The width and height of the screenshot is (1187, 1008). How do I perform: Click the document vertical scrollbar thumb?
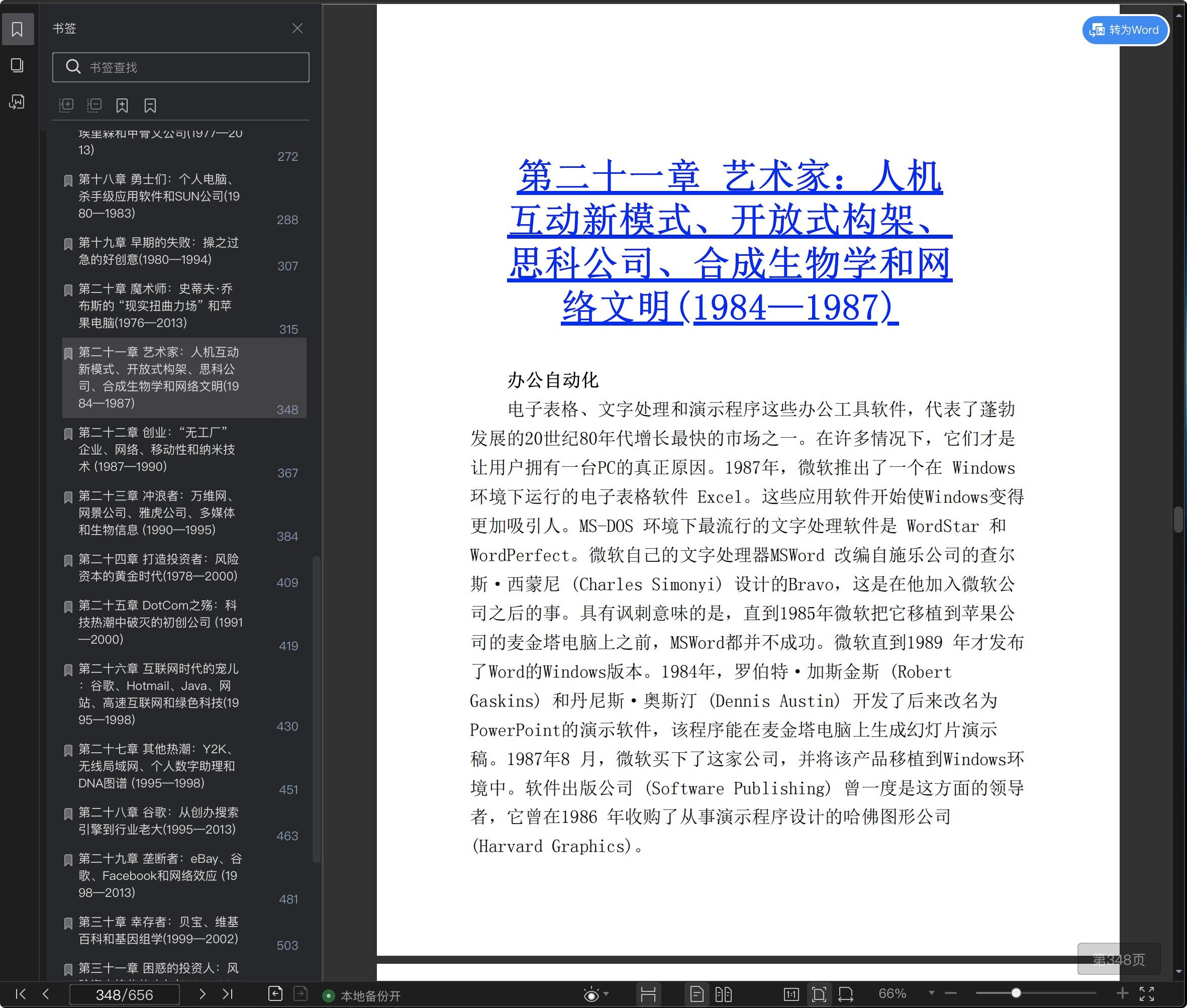[1178, 520]
